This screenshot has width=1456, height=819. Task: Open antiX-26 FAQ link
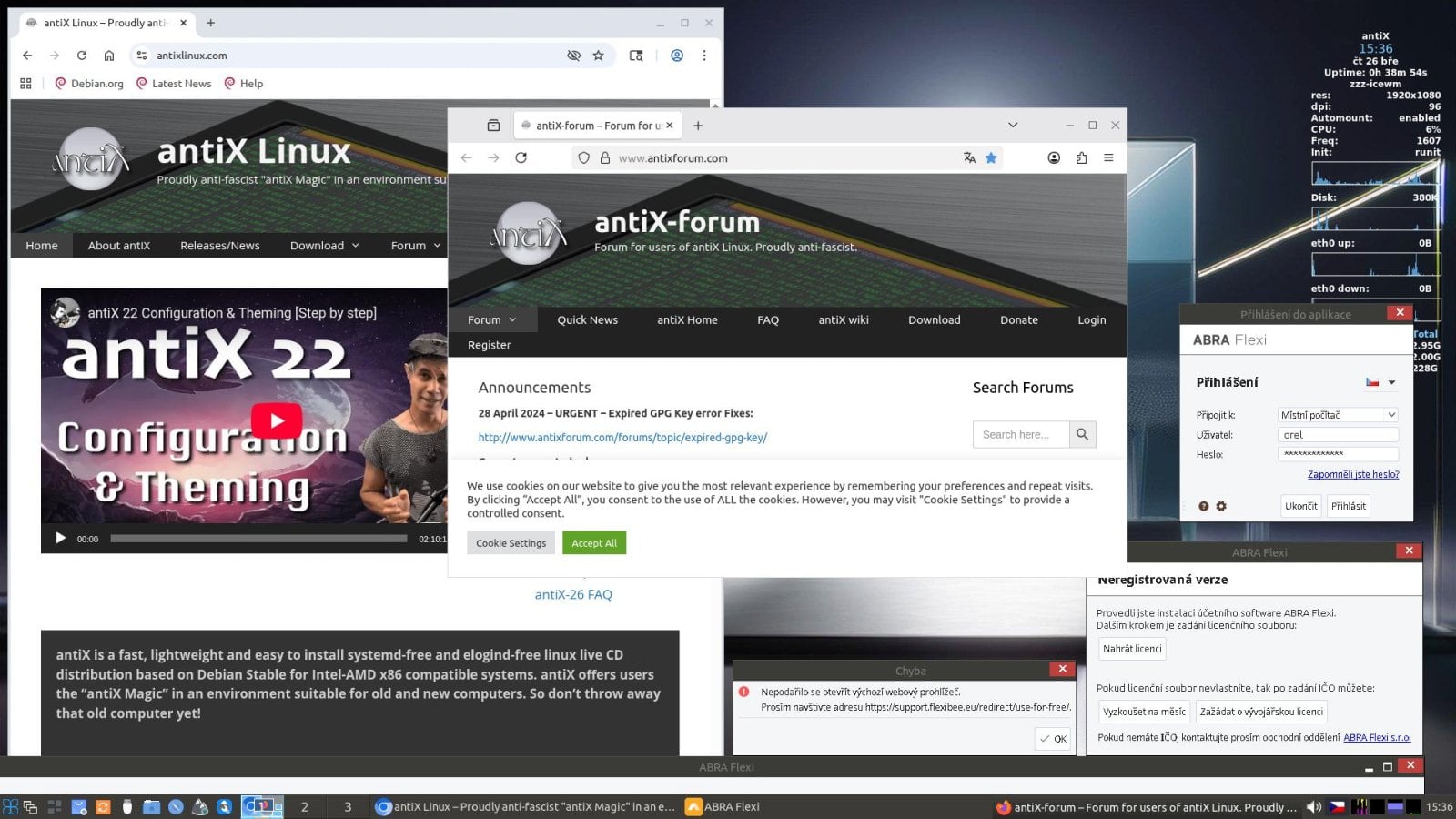pyautogui.click(x=573, y=594)
